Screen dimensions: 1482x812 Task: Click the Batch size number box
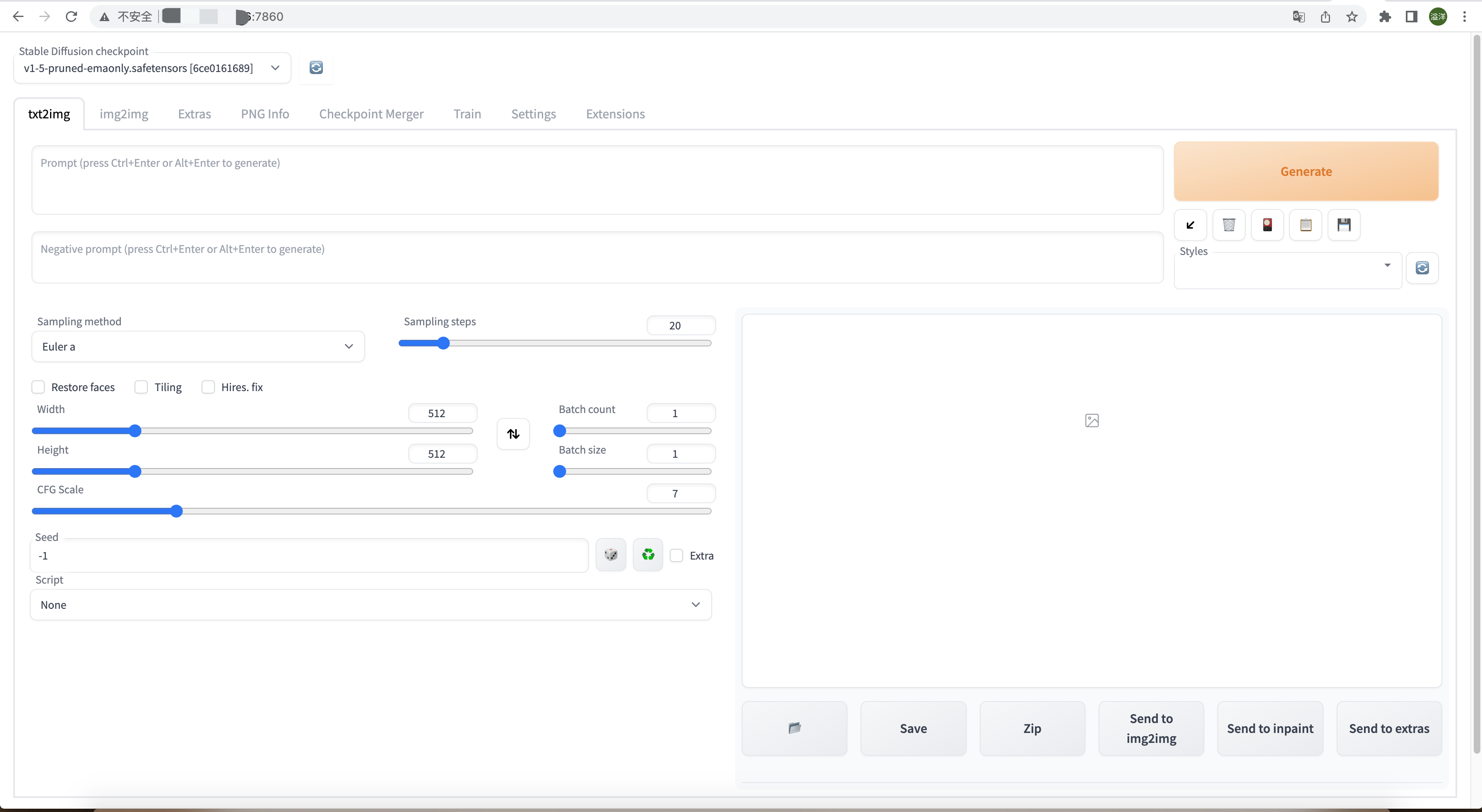[x=681, y=454]
